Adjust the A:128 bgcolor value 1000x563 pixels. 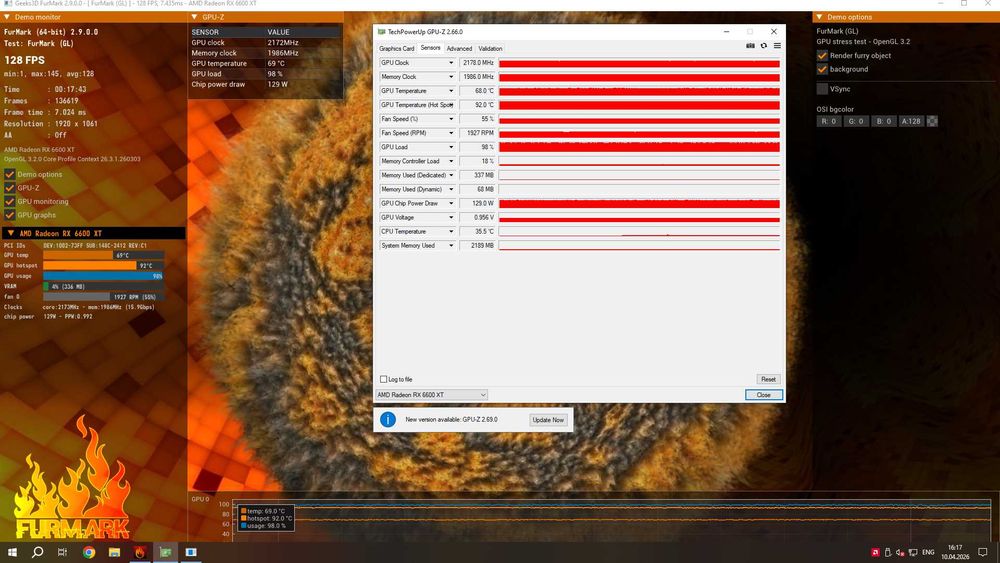911,121
